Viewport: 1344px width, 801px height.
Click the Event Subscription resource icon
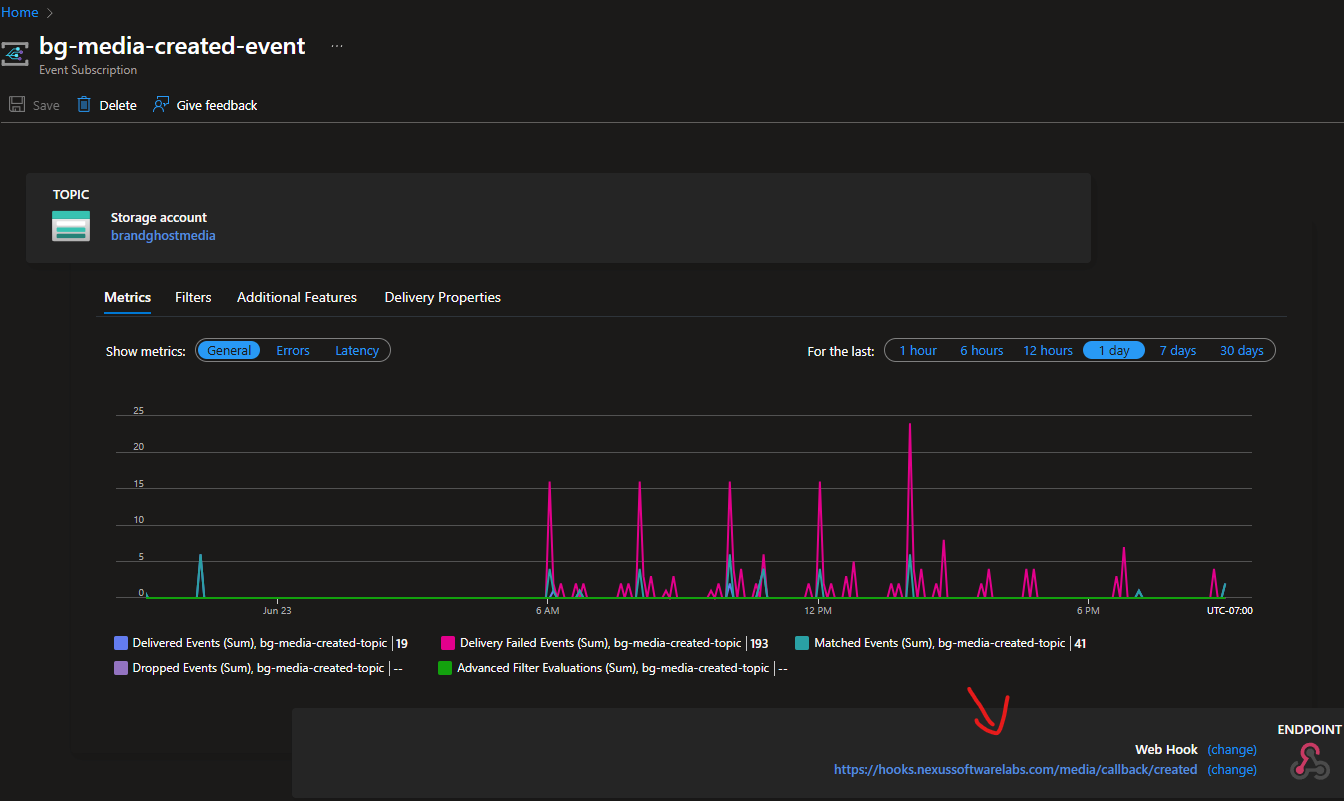14,53
